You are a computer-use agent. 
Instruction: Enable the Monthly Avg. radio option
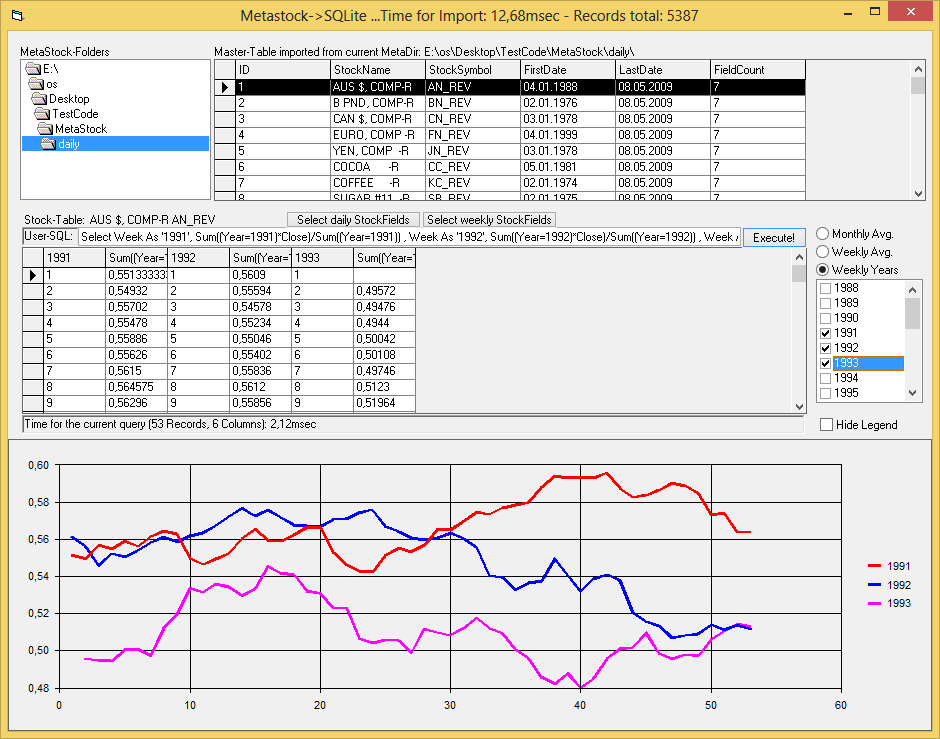click(x=824, y=234)
